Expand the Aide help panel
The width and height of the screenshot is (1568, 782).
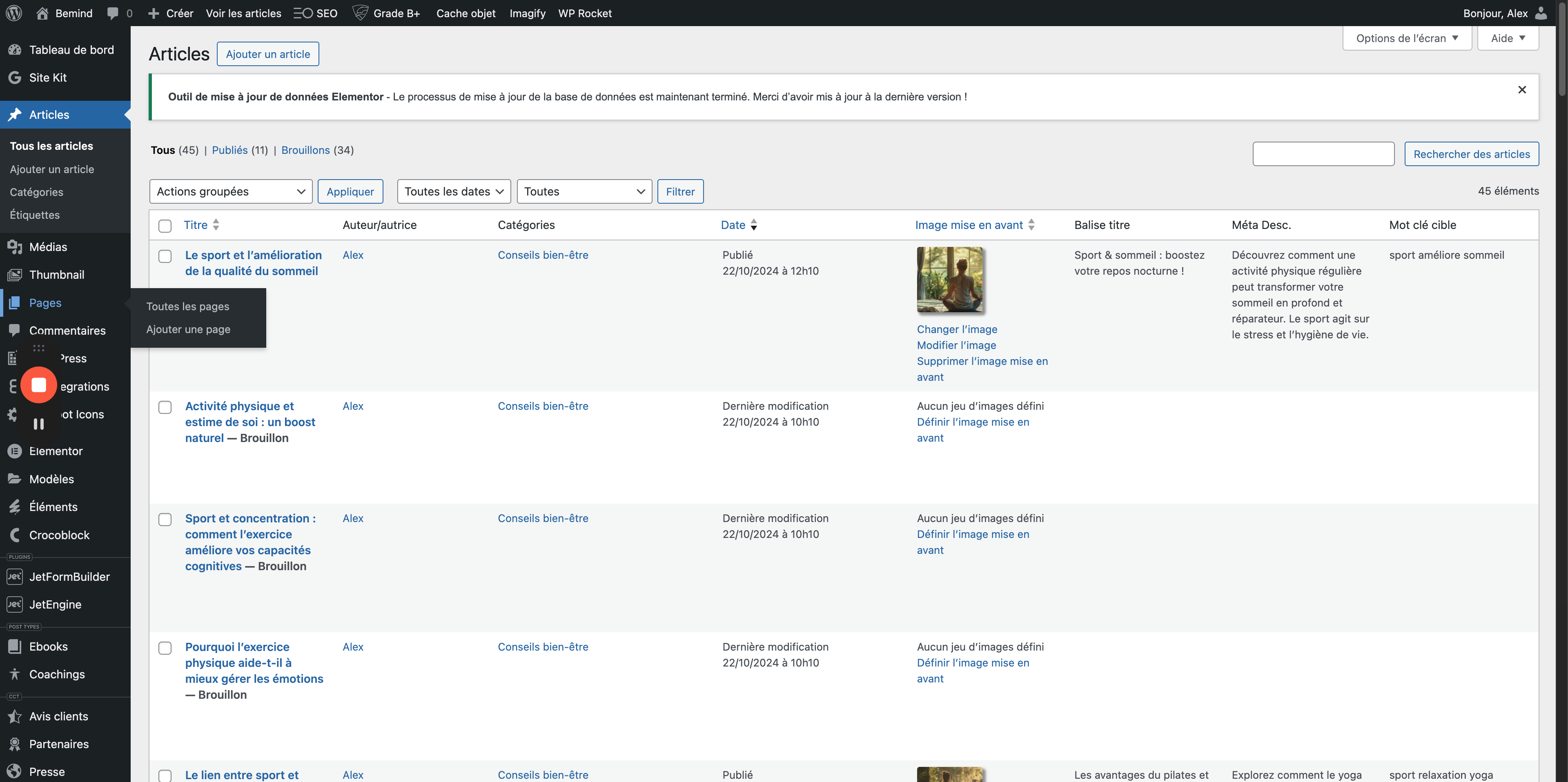click(x=1508, y=38)
